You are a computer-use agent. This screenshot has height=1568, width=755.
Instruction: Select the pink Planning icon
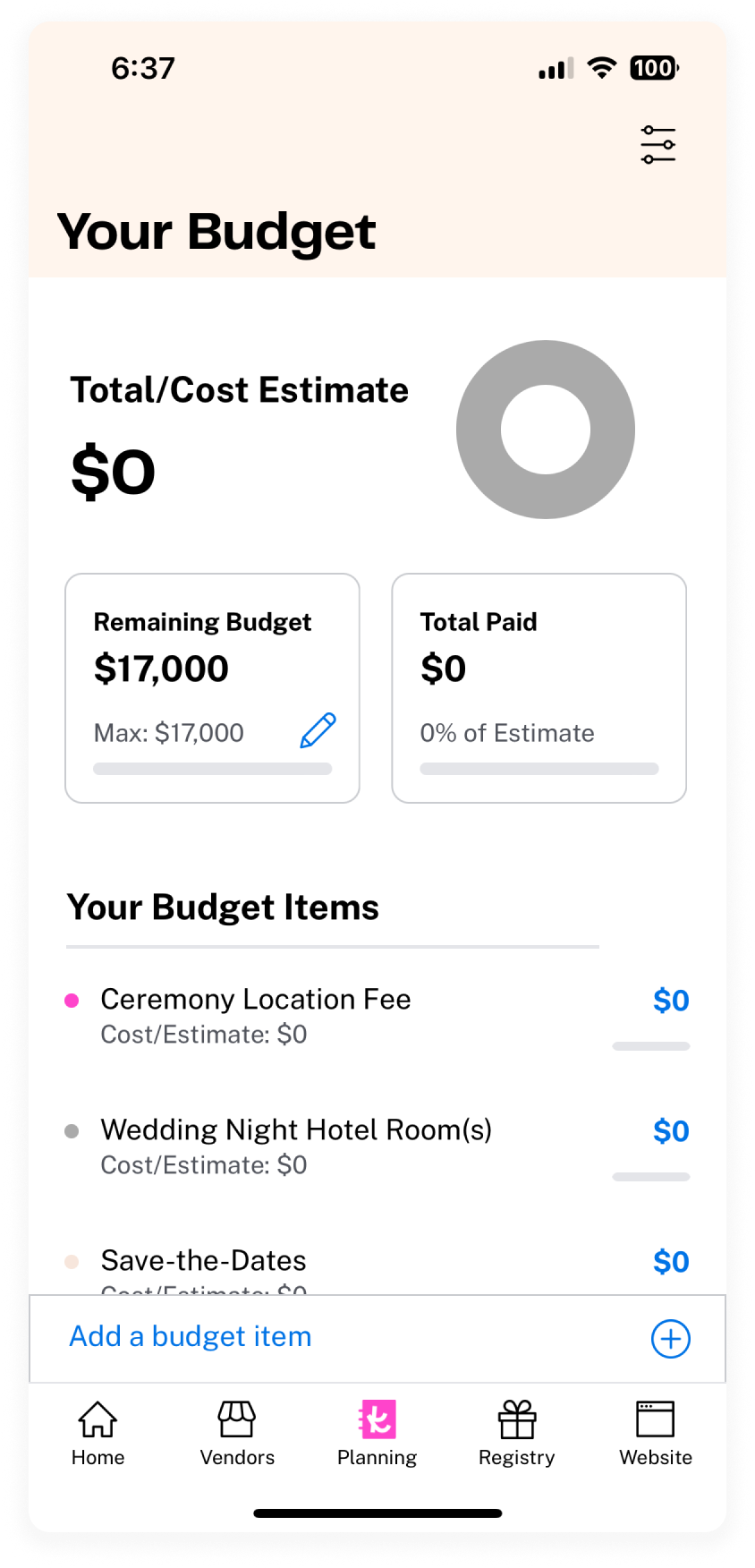[377, 1419]
